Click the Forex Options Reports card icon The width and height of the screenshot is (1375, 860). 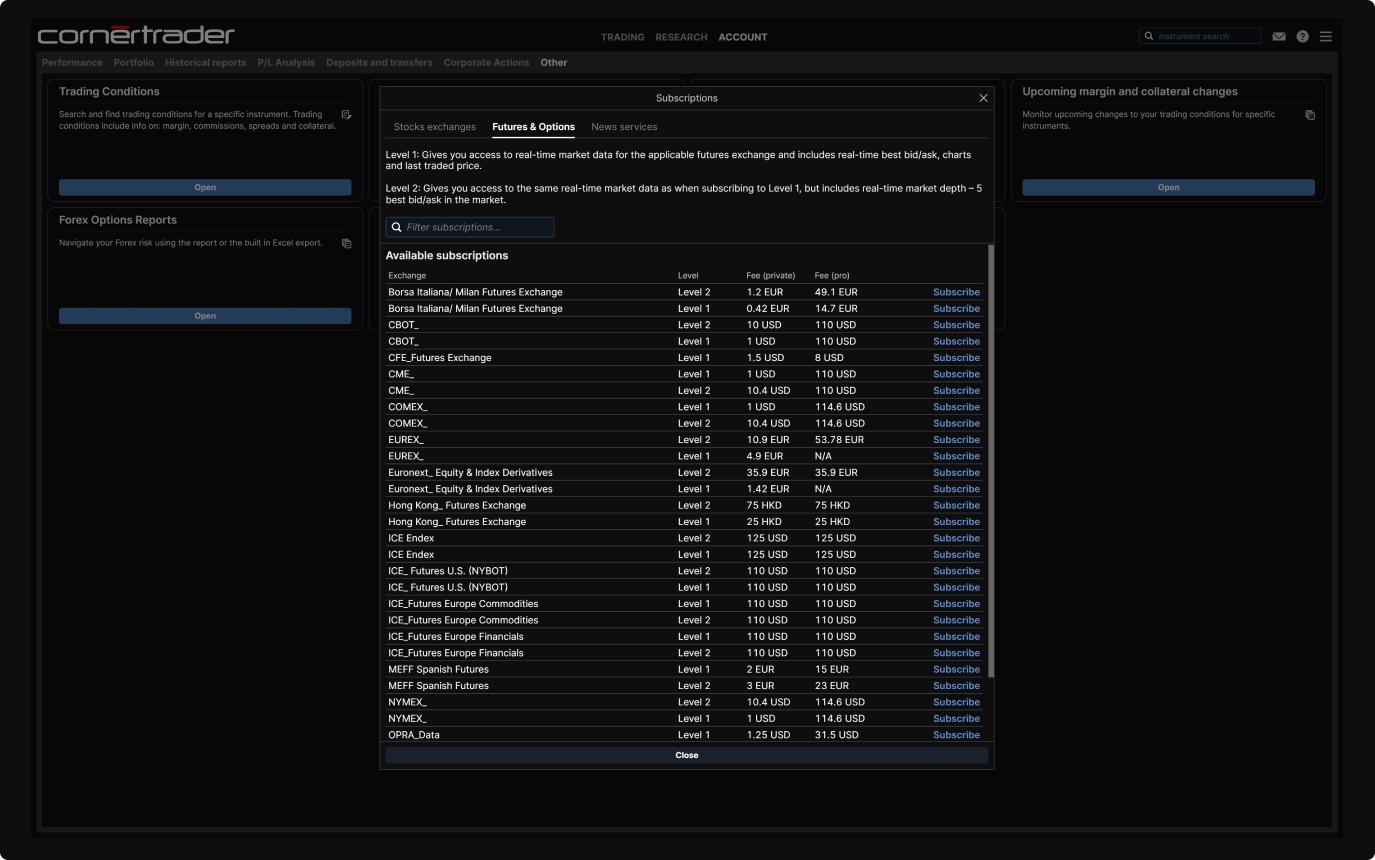tap(346, 243)
